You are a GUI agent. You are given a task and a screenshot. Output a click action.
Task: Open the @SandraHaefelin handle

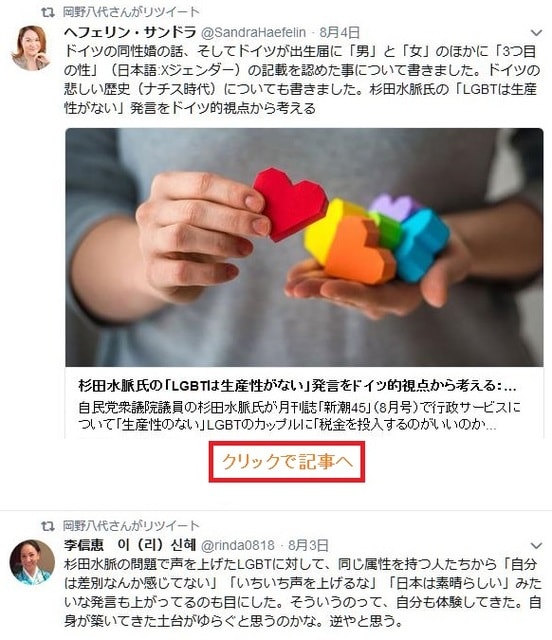point(254,32)
